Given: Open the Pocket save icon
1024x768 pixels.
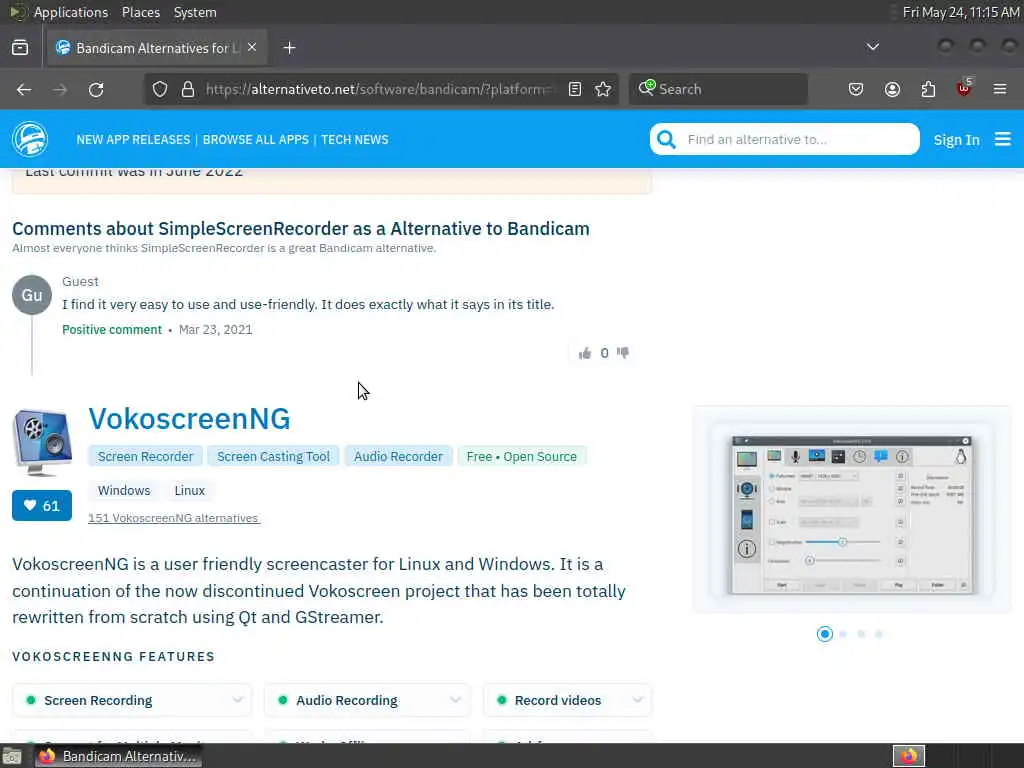Looking at the screenshot, I should click(x=856, y=89).
